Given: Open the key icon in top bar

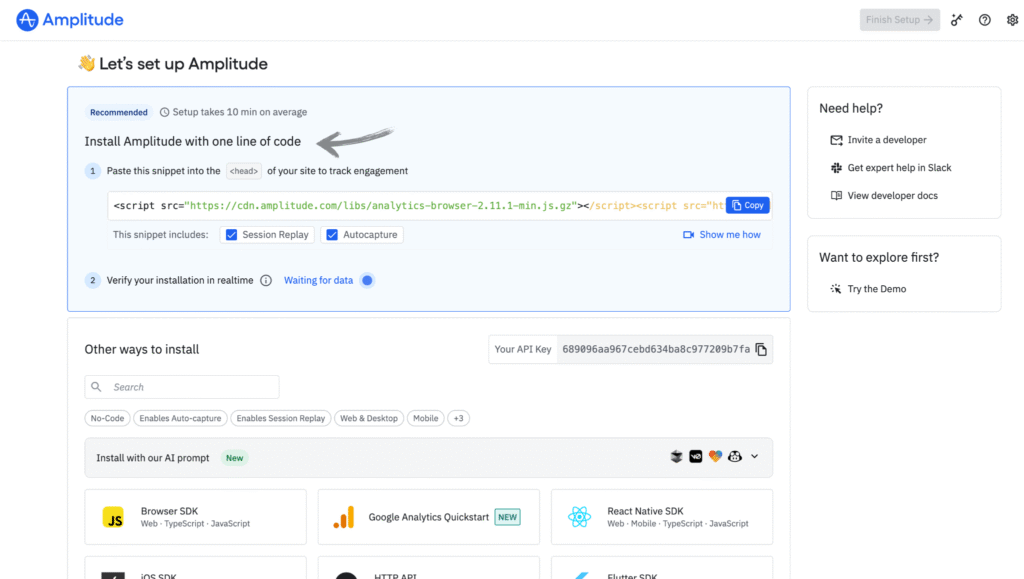Looking at the screenshot, I should tap(957, 20).
